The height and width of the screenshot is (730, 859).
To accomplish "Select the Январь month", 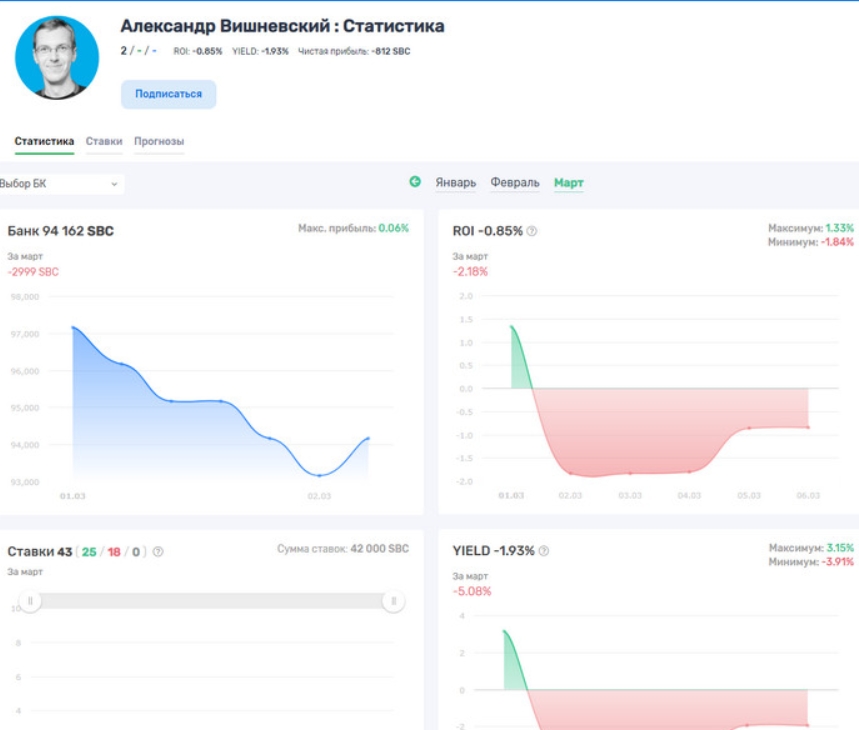I will (456, 182).
